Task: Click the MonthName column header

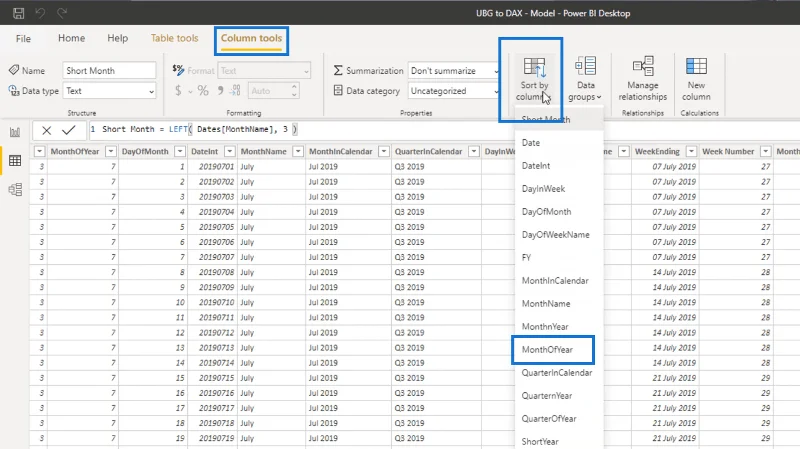Action: tap(263, 152)
